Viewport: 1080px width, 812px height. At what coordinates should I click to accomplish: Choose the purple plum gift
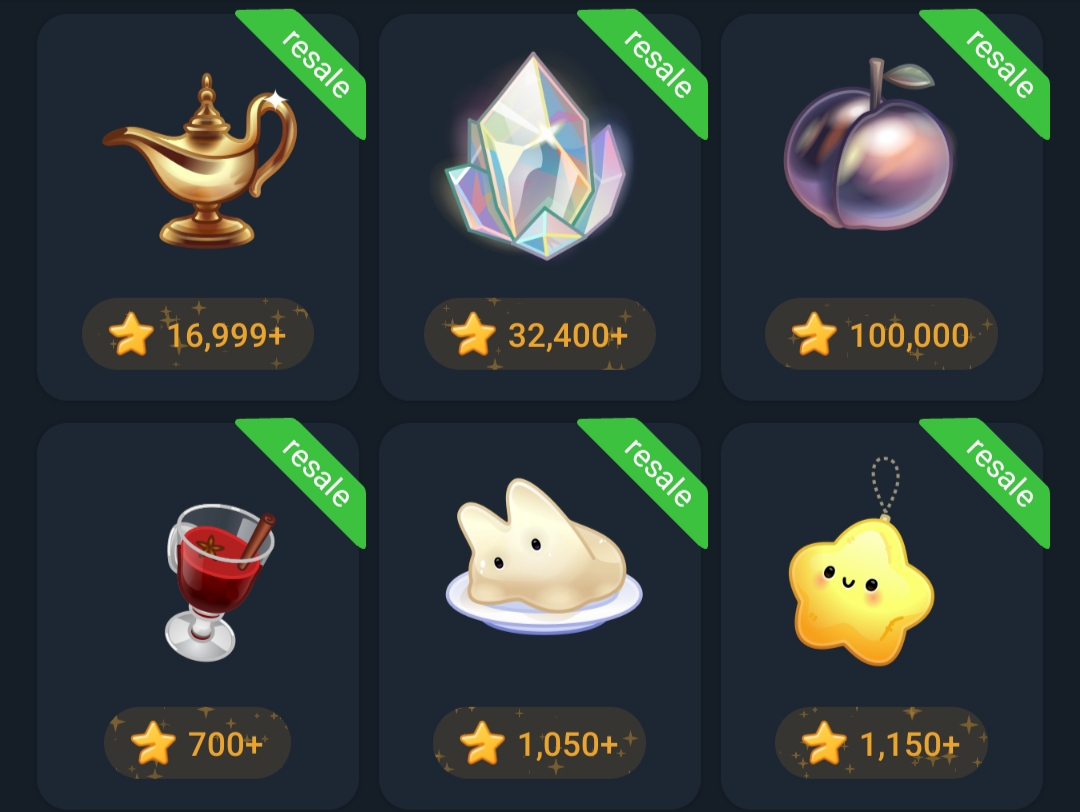(869, 145)
